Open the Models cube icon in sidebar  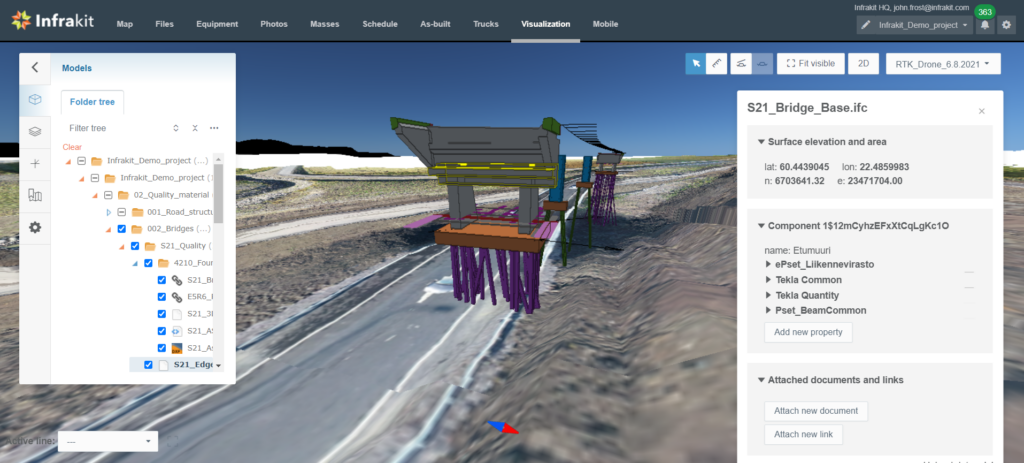[35, 99]
